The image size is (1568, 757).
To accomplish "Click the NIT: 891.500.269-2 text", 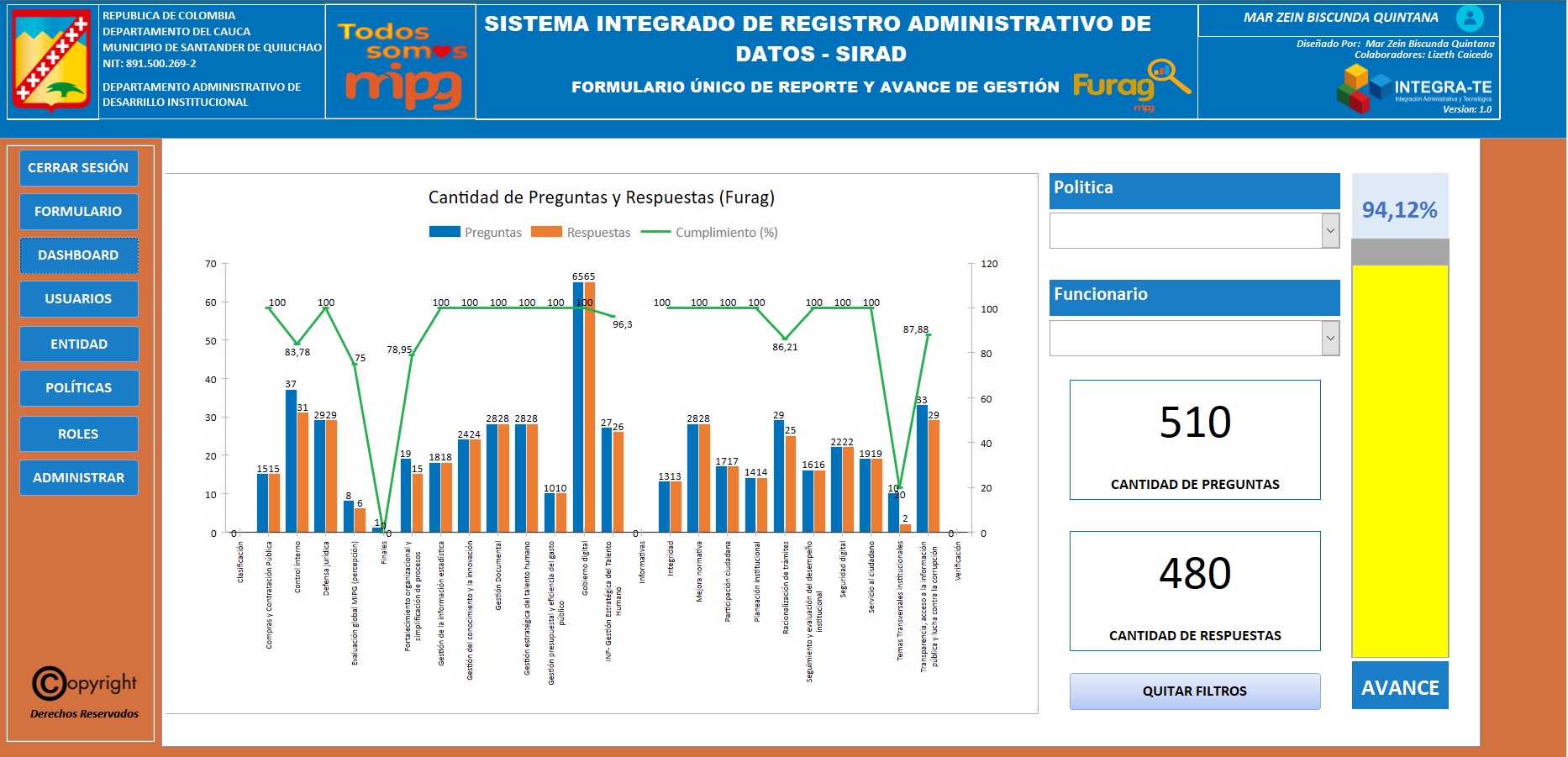I will tap(150, 63).
